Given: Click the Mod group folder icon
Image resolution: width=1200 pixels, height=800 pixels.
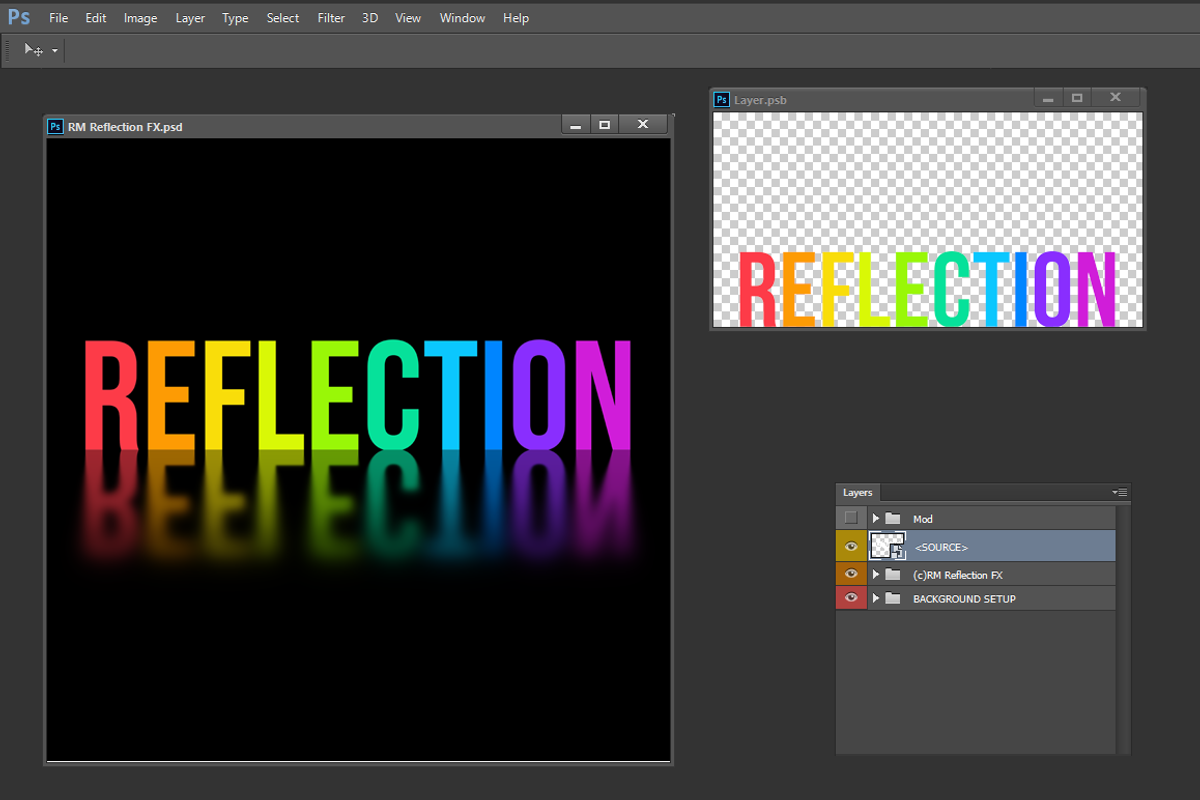Looking at the screenshot, I should click(x=893, y=518).
